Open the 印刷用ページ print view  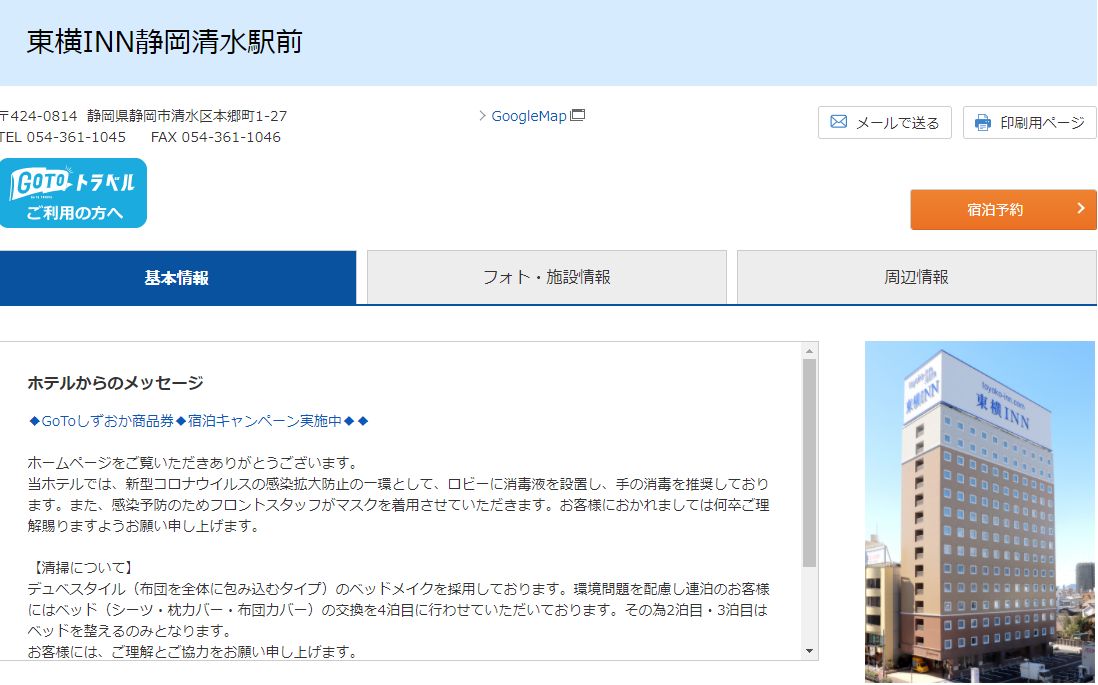click(1029, 123)
